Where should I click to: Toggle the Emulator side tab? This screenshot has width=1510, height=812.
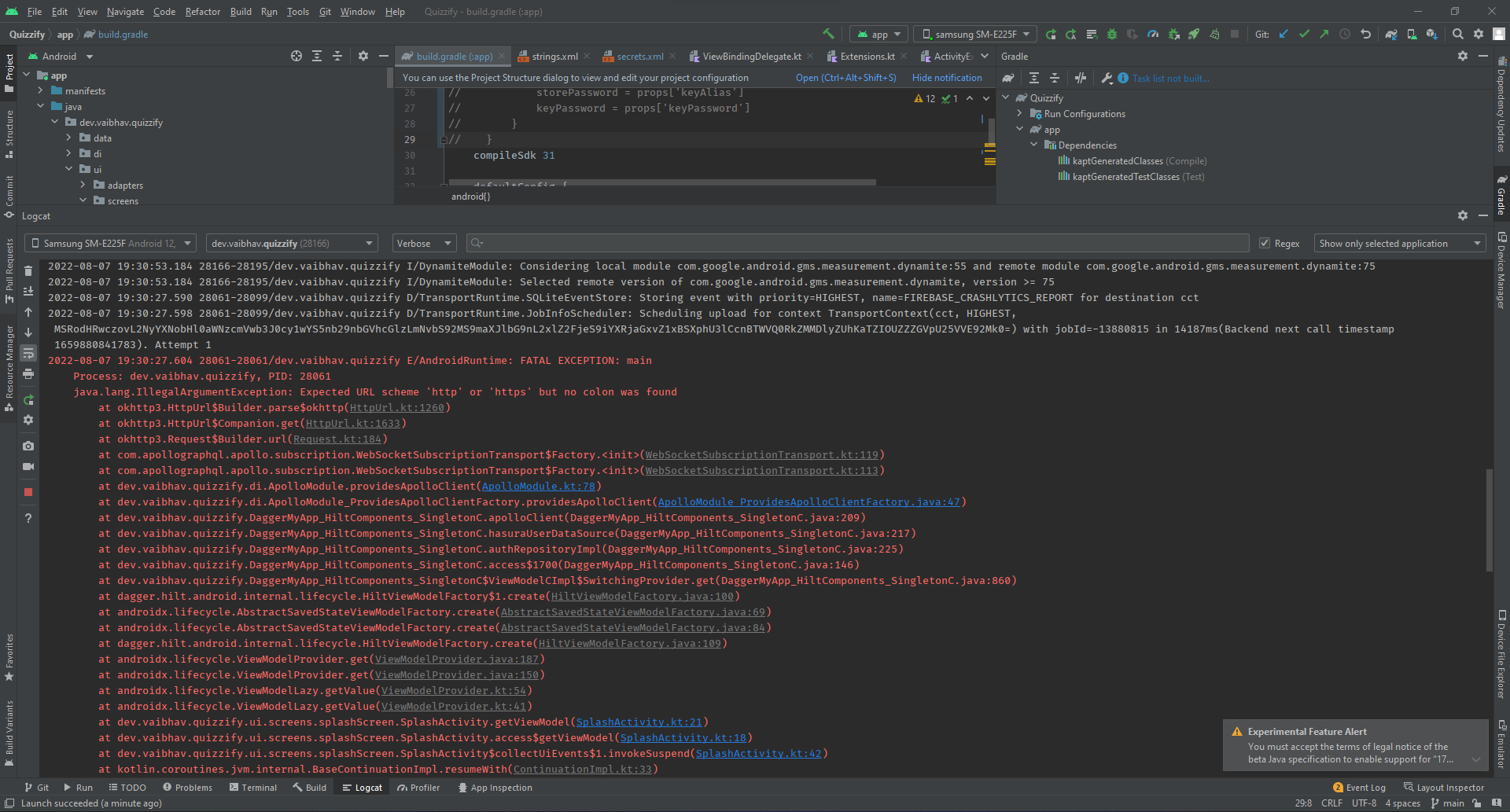[1501, 744]
